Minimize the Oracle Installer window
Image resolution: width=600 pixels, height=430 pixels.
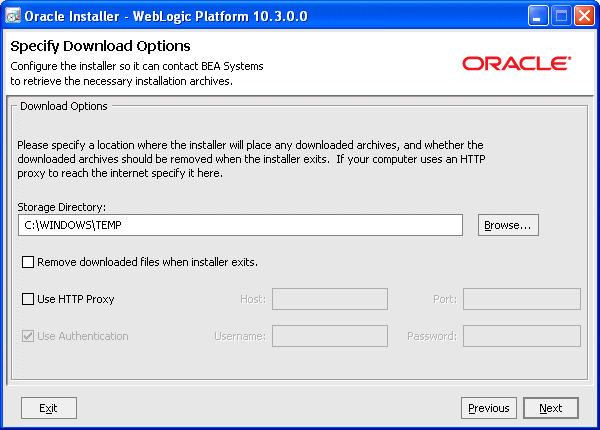(x=538, y=16)
